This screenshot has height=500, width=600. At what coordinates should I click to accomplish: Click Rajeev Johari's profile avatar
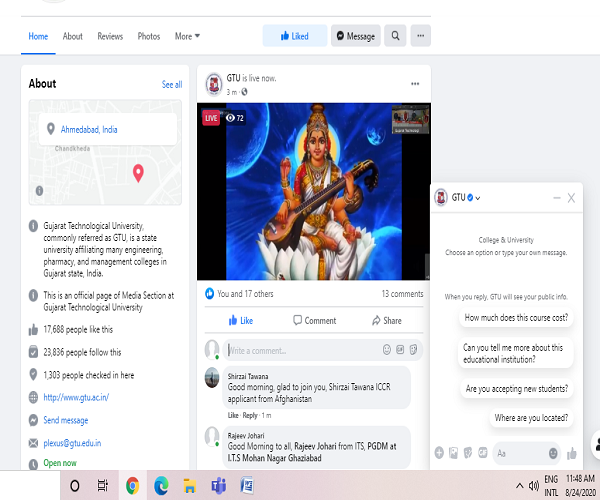(212, 436)
